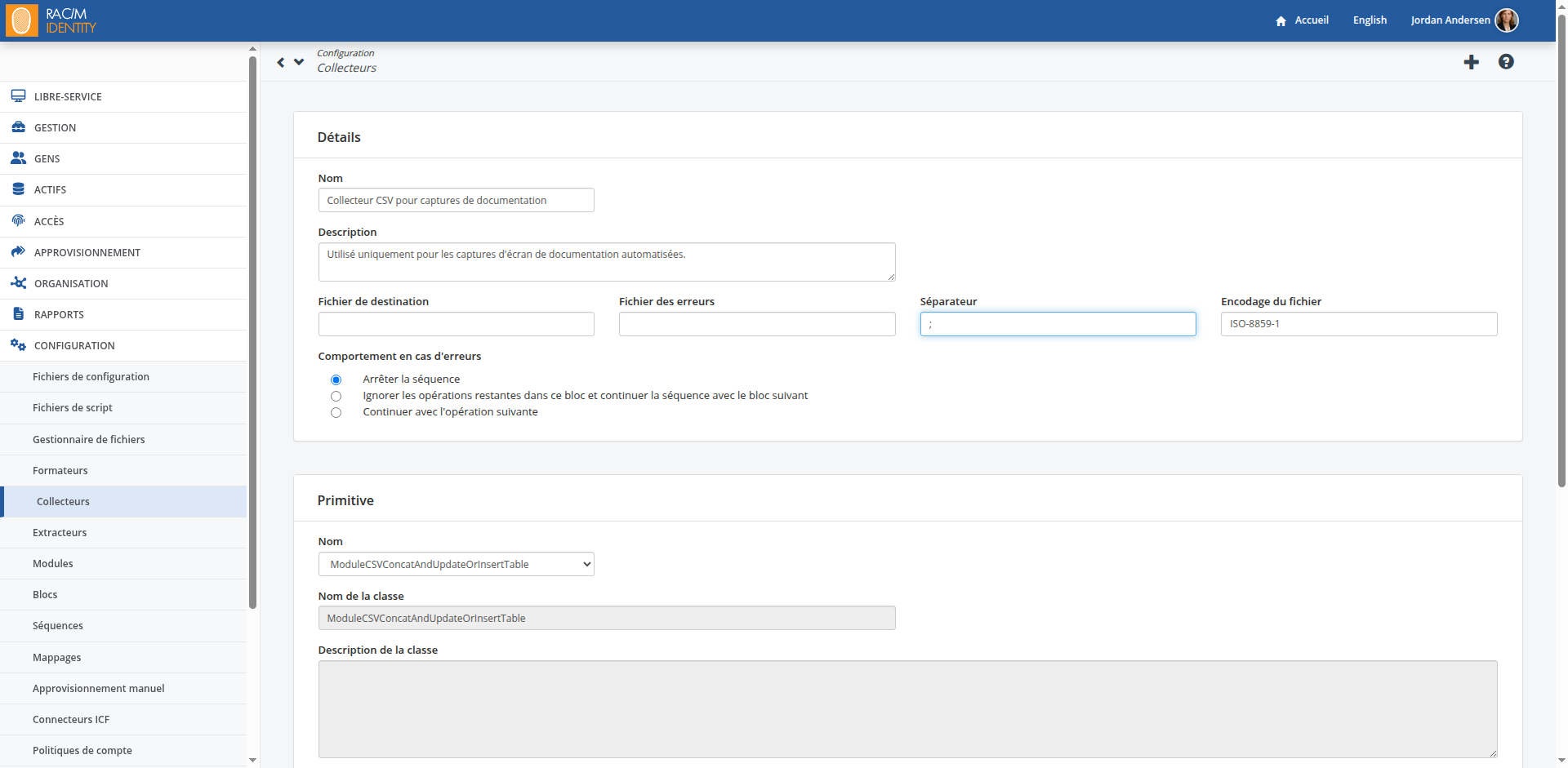Open Séquences submenu item

123,625
